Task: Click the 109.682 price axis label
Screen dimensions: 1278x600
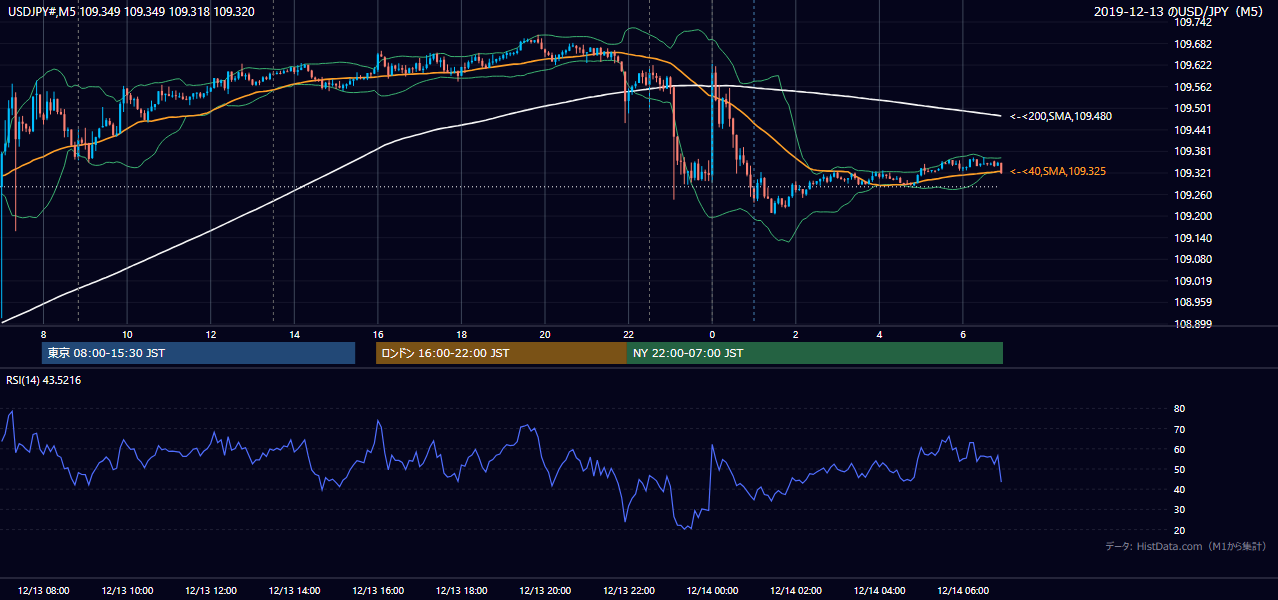Action: (1193, 44)
